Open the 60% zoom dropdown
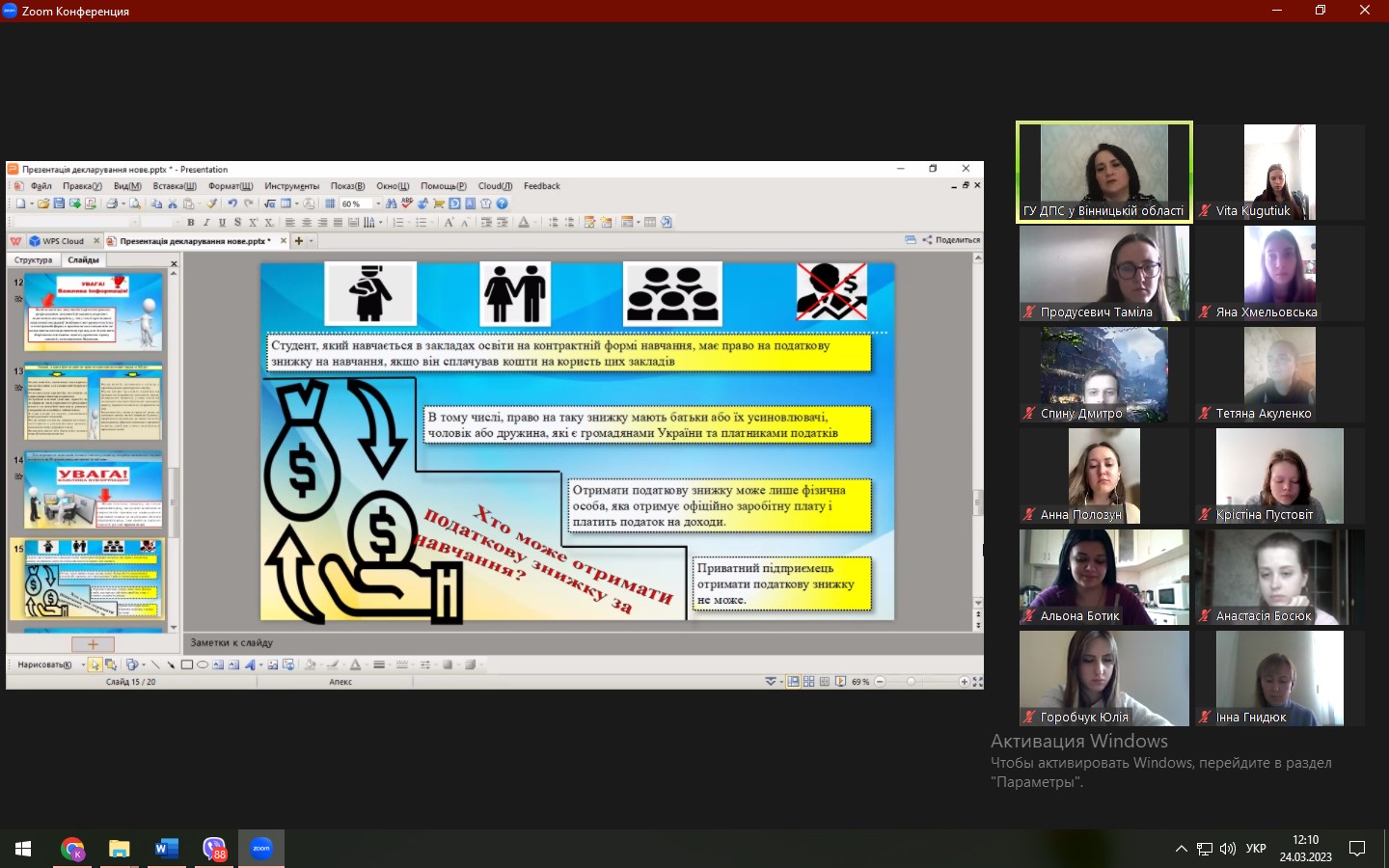 click(378, 203)
